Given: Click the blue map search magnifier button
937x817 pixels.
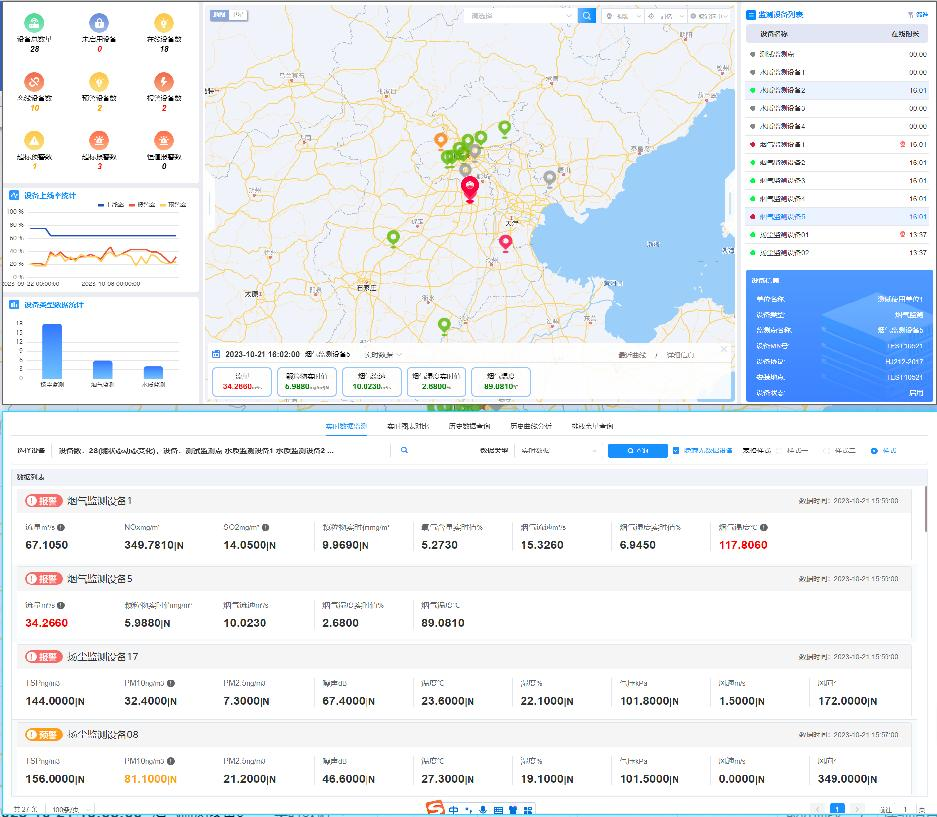Looking at the screenshot, I should pyautogui.click(x=588, y=16).
